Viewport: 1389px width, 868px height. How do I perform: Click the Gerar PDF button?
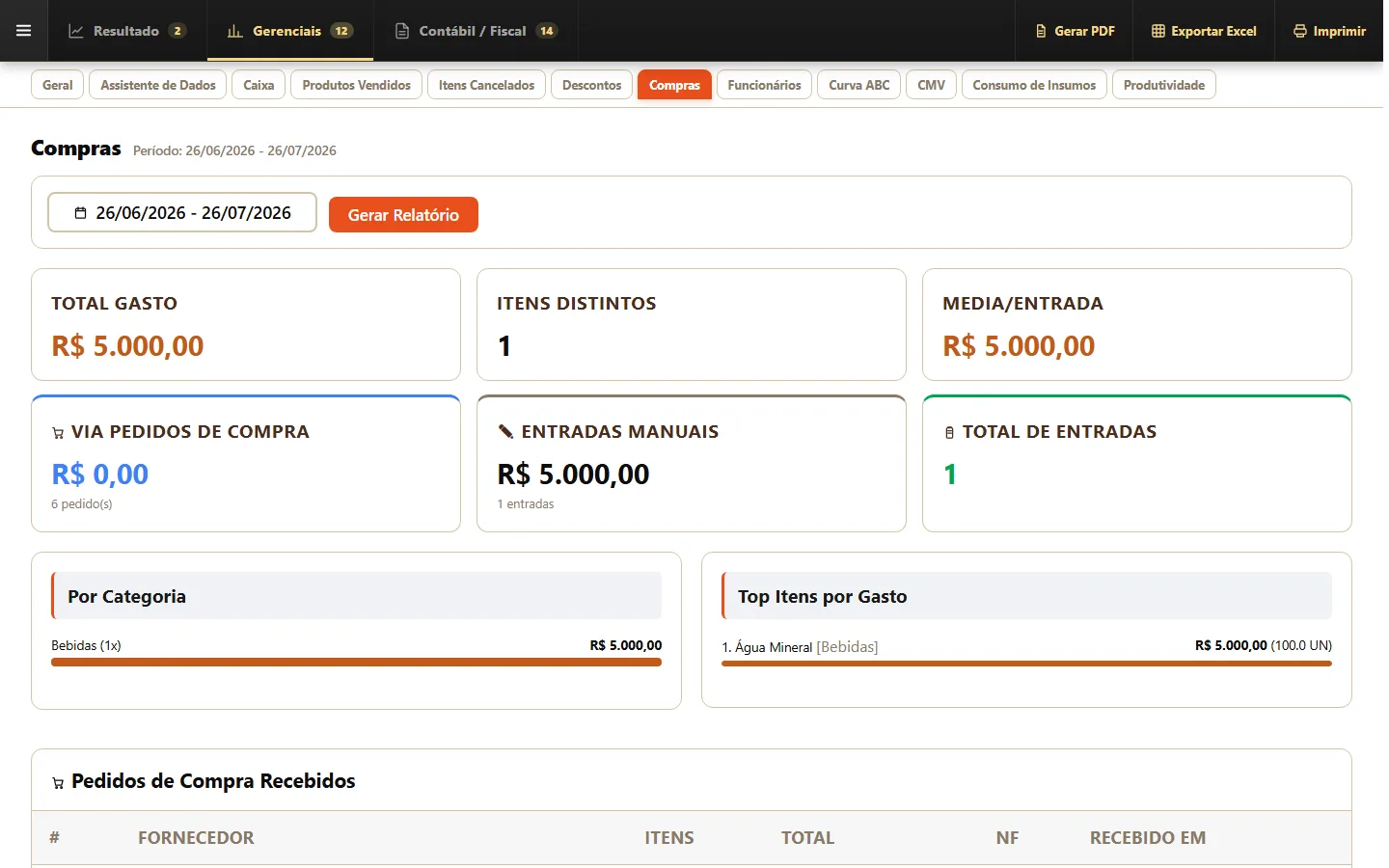click(1075, 31)
